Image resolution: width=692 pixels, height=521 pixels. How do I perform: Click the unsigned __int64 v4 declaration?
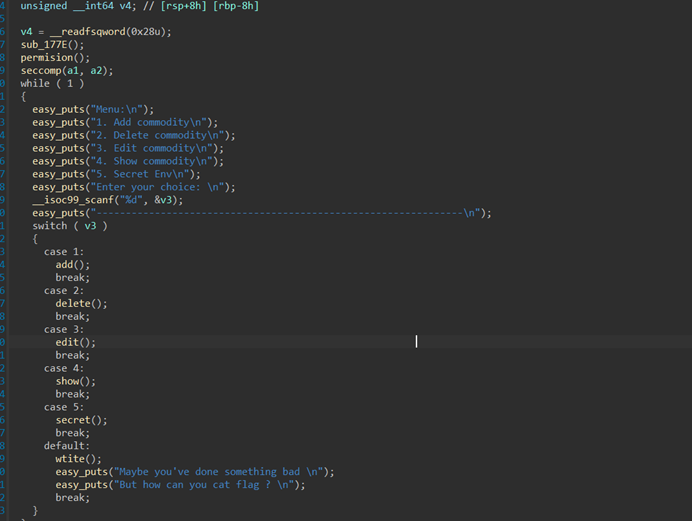point(79,6)
